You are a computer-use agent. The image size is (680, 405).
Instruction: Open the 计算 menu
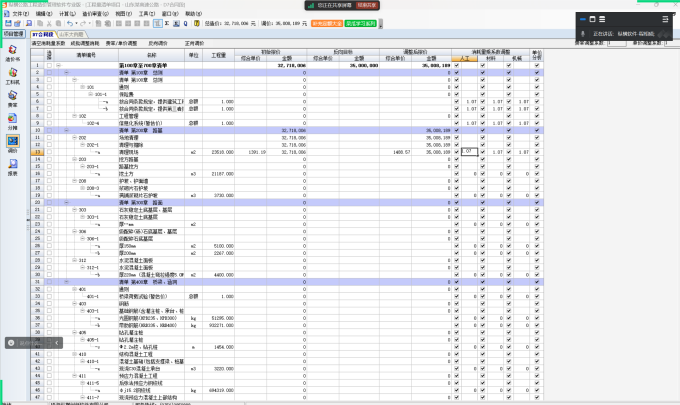(x=67, y=14)
